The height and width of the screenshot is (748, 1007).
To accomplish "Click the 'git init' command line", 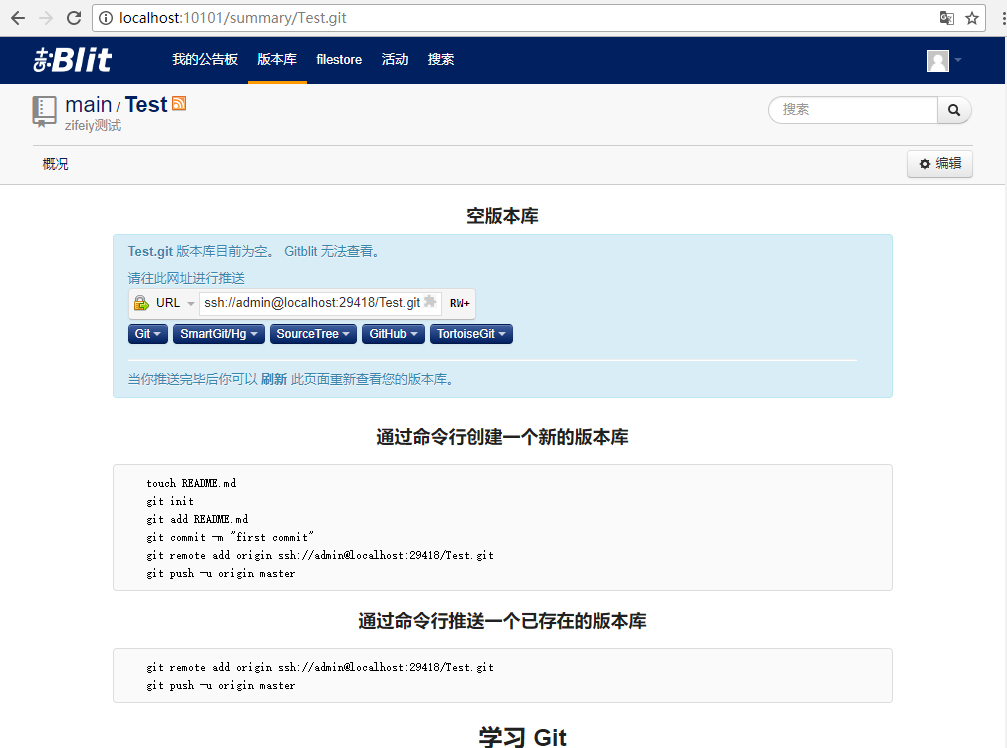I will tap(170, 501).
